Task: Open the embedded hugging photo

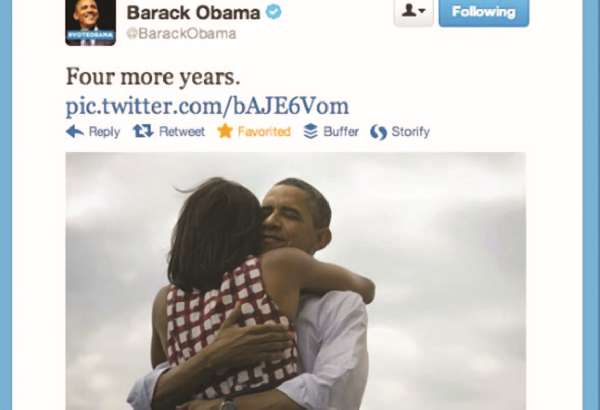Action: coord(296,281)
